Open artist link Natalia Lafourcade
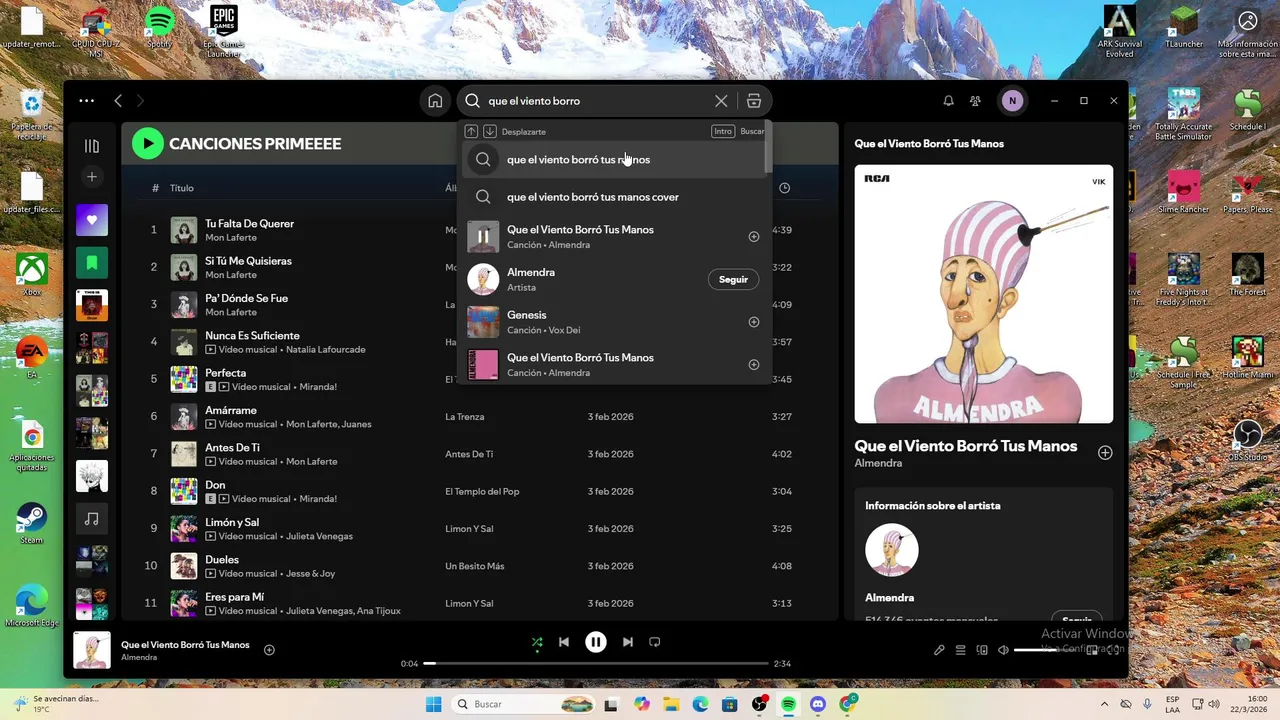 [325, 350]
